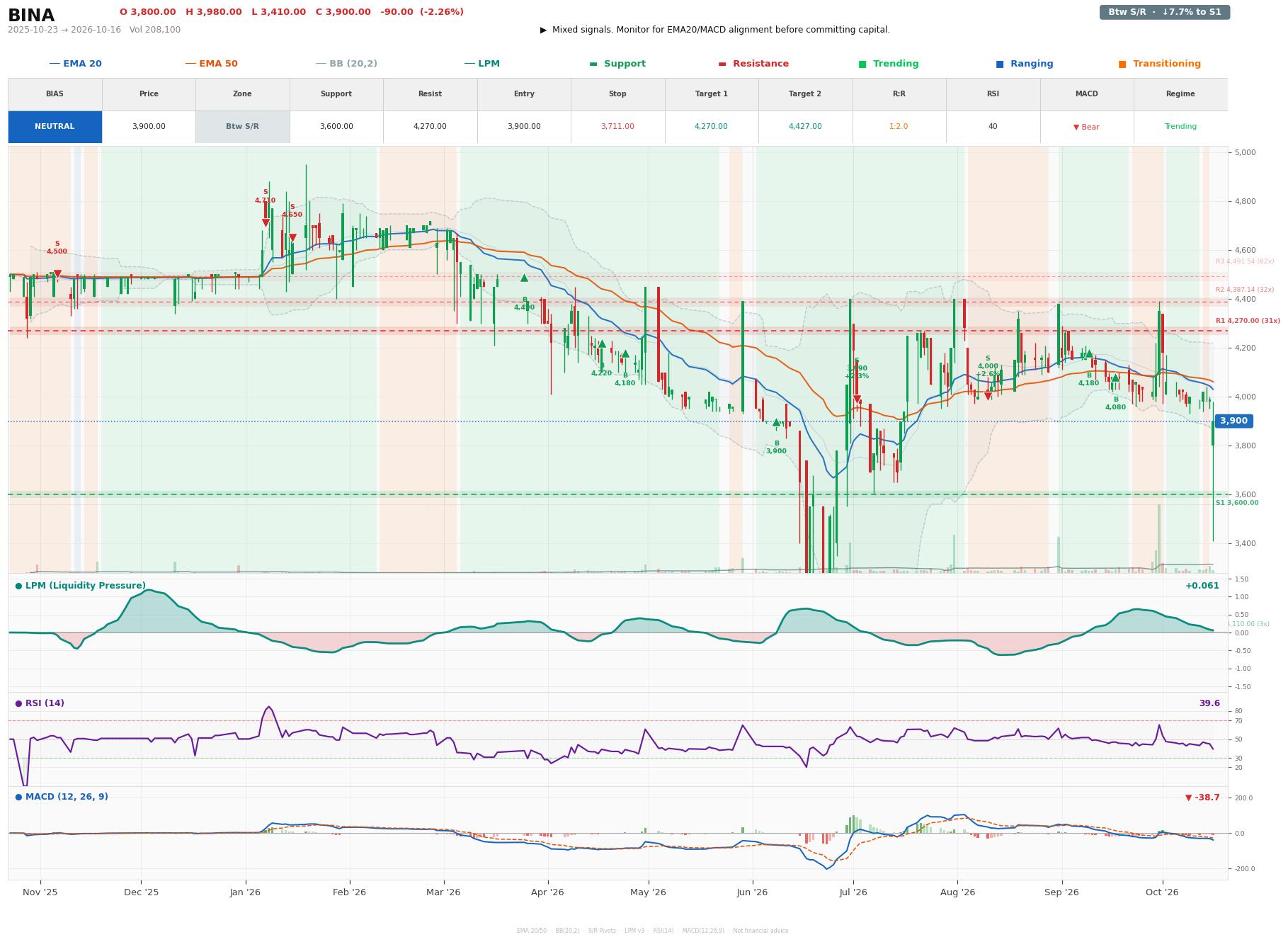Click the play triangle before Mixed signals

[x=544, y=30]
